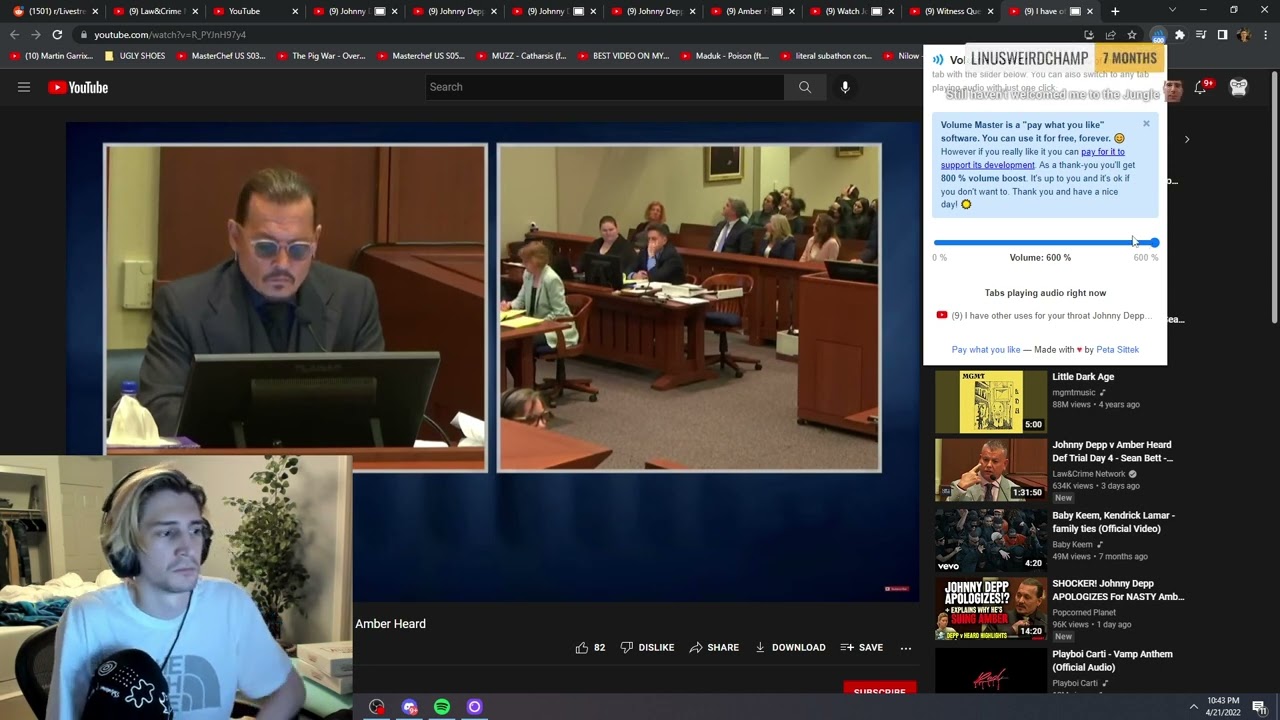
Task: Open Maduk - Poison bookmark
Action: [x=725, y=56]
